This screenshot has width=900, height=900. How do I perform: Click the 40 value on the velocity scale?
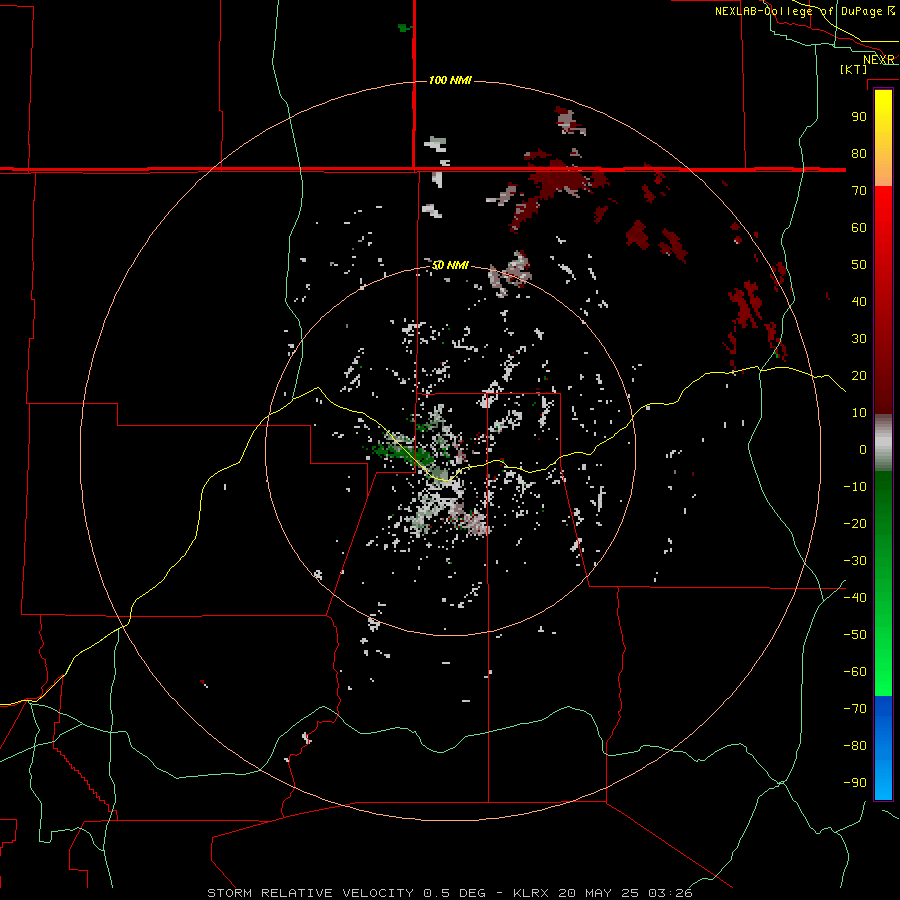[x=859, y=302]
